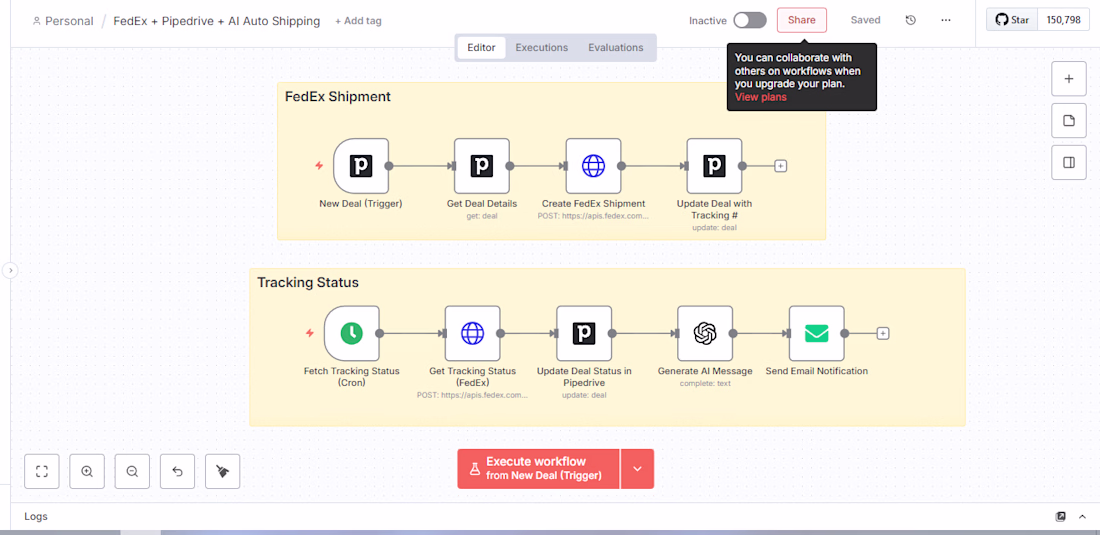Open the Execute workflow trigger dropdown arrow

637,469
